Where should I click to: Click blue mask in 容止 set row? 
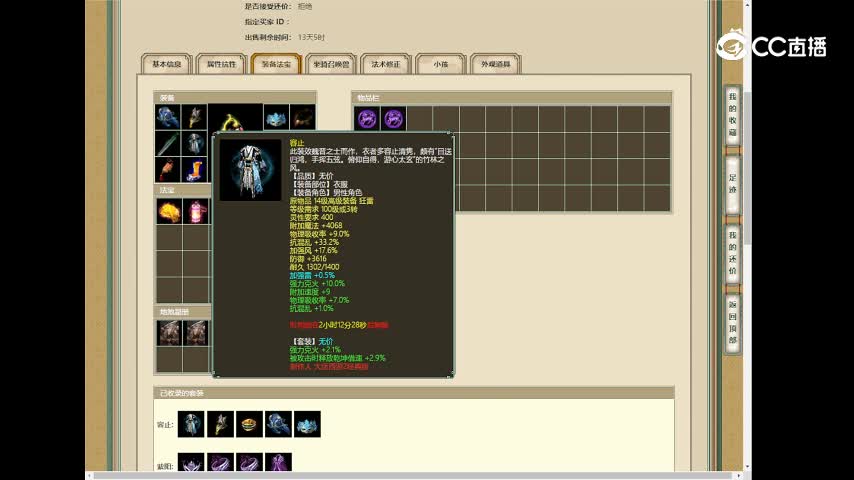[x=307, y=424]
